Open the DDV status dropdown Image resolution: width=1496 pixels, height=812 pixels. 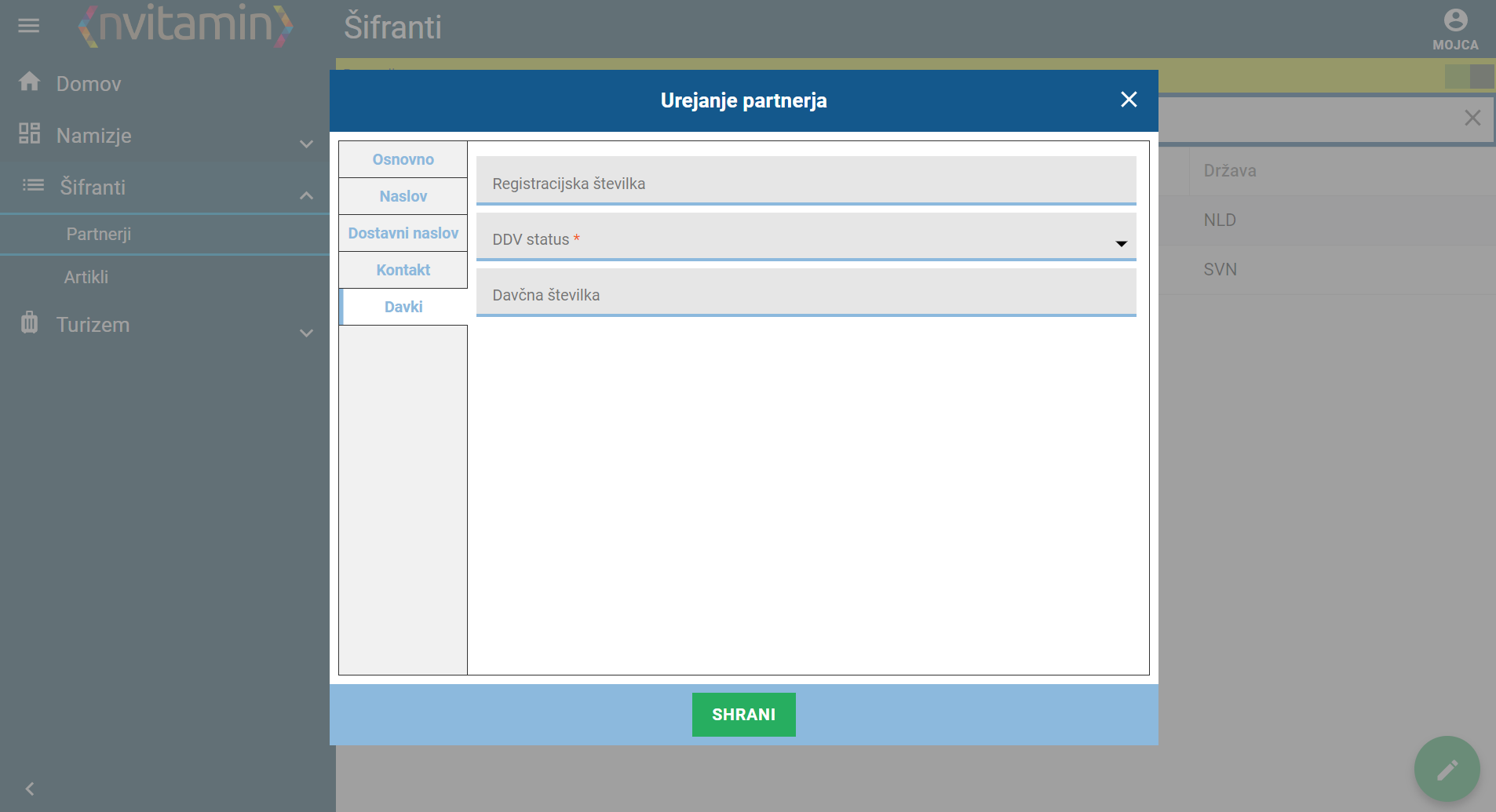coord(806,238)
